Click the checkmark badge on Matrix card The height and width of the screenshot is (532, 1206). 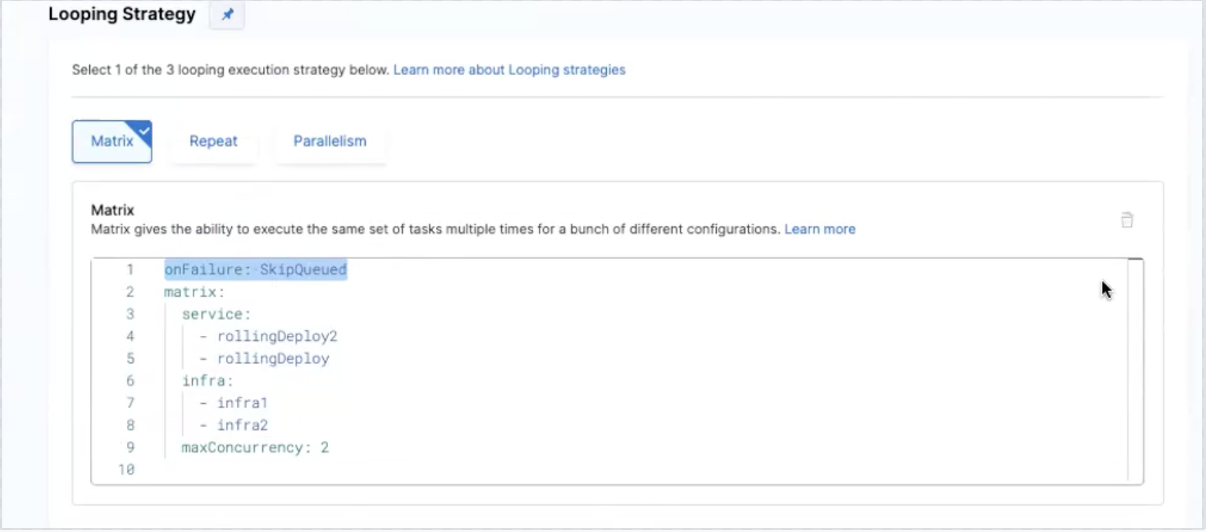click(x=143, y=129)
